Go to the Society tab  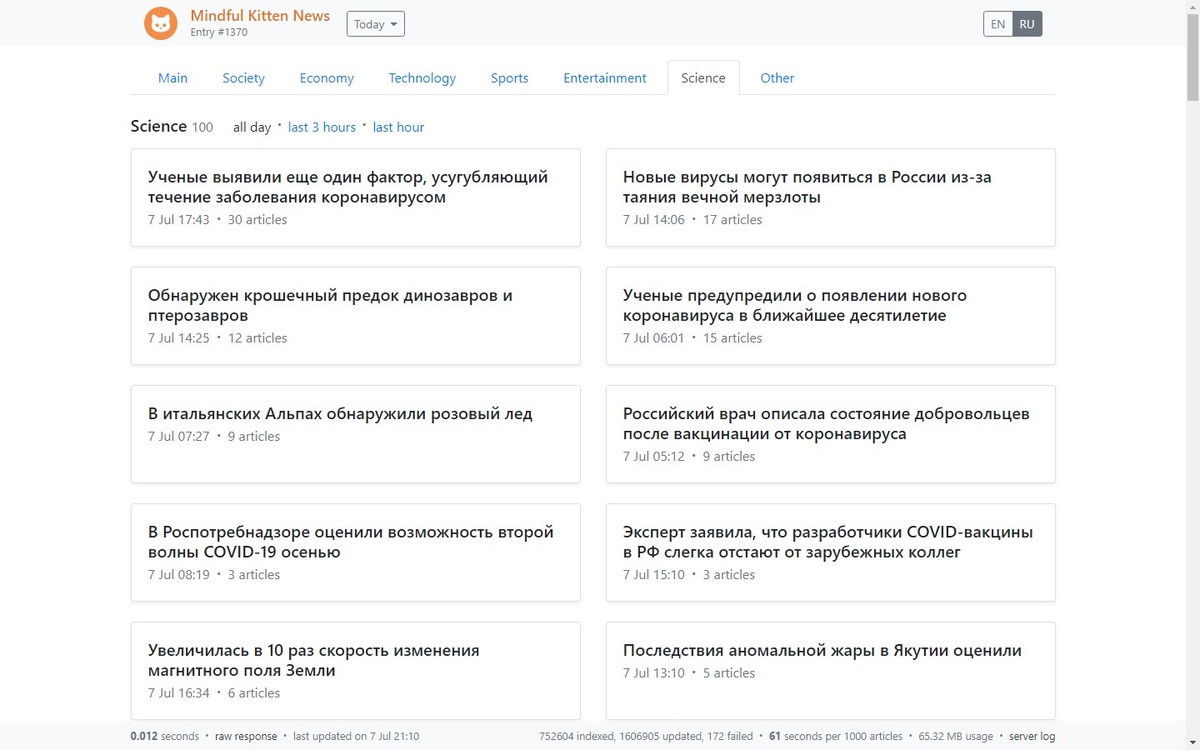coord(244,78)
